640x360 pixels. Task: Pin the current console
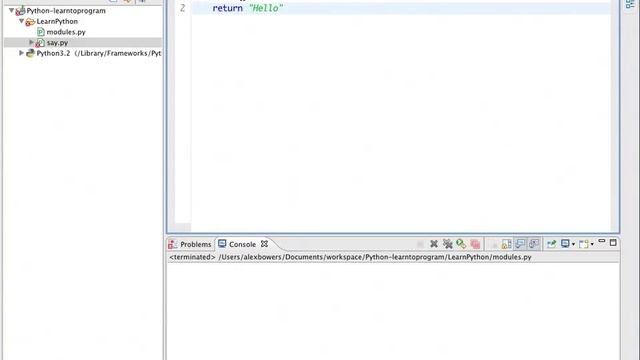pyautogui.click(x=551, y=244)
